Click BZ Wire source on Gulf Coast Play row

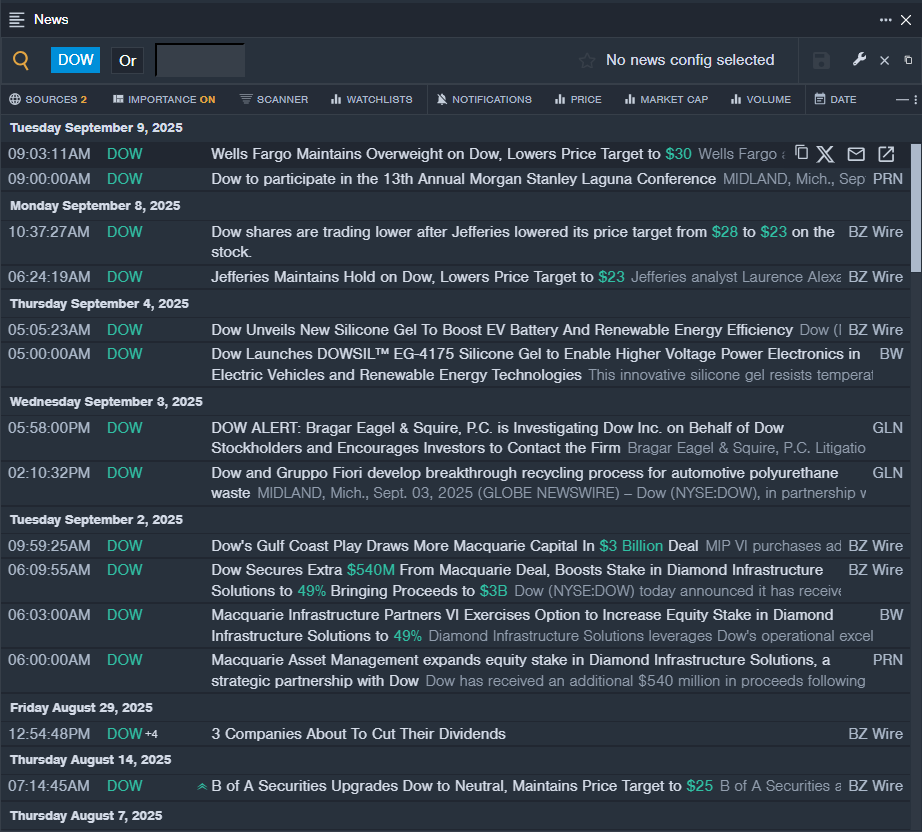(876, 546)
